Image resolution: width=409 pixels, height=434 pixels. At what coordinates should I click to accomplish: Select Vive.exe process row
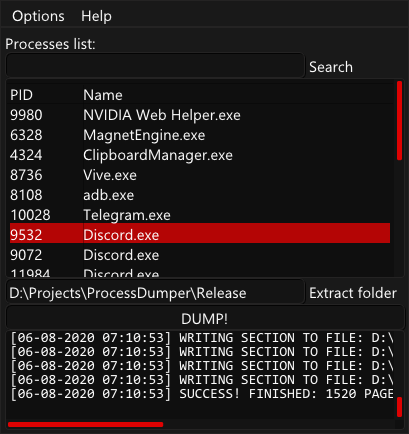click(x=200, y=175)
